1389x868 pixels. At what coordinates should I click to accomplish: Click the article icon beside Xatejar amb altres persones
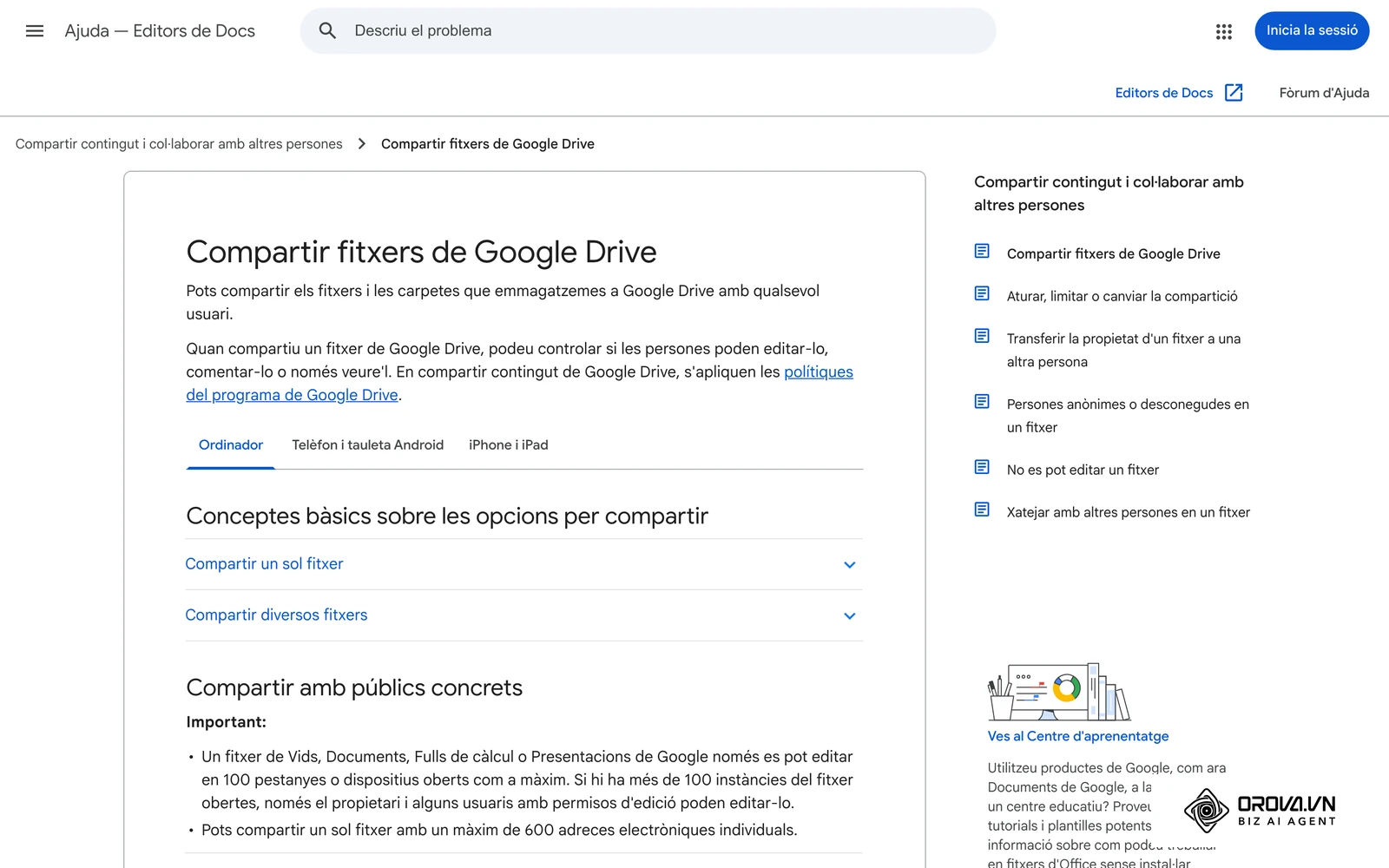click(x=982, y=510)
